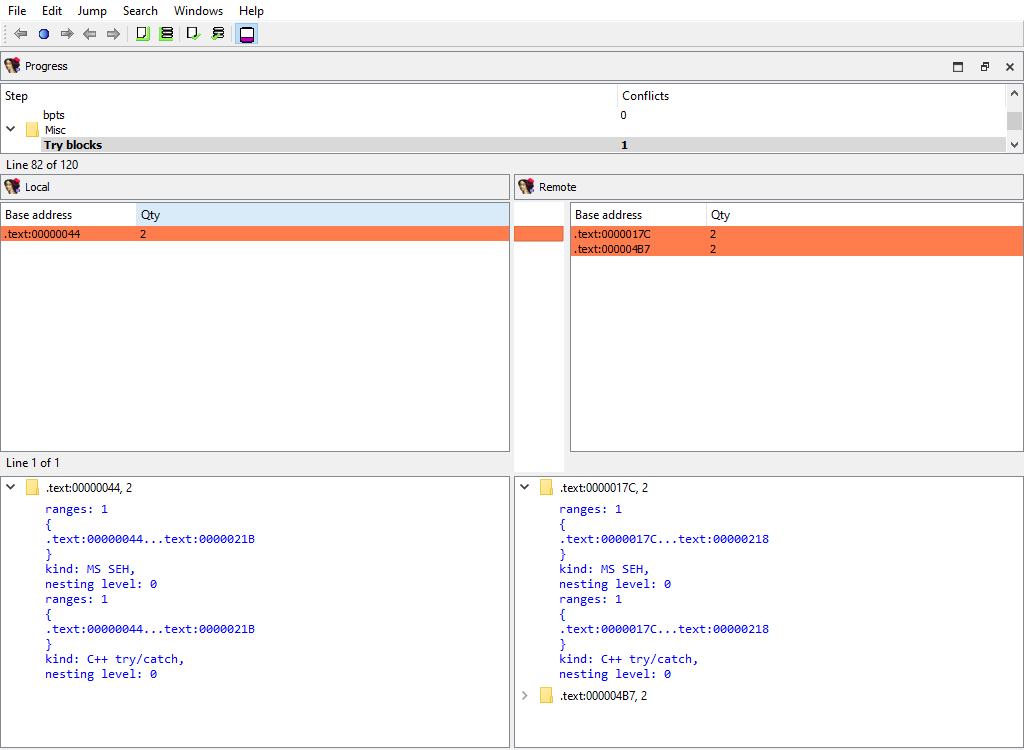Open the Jump menu

[92, 11]
